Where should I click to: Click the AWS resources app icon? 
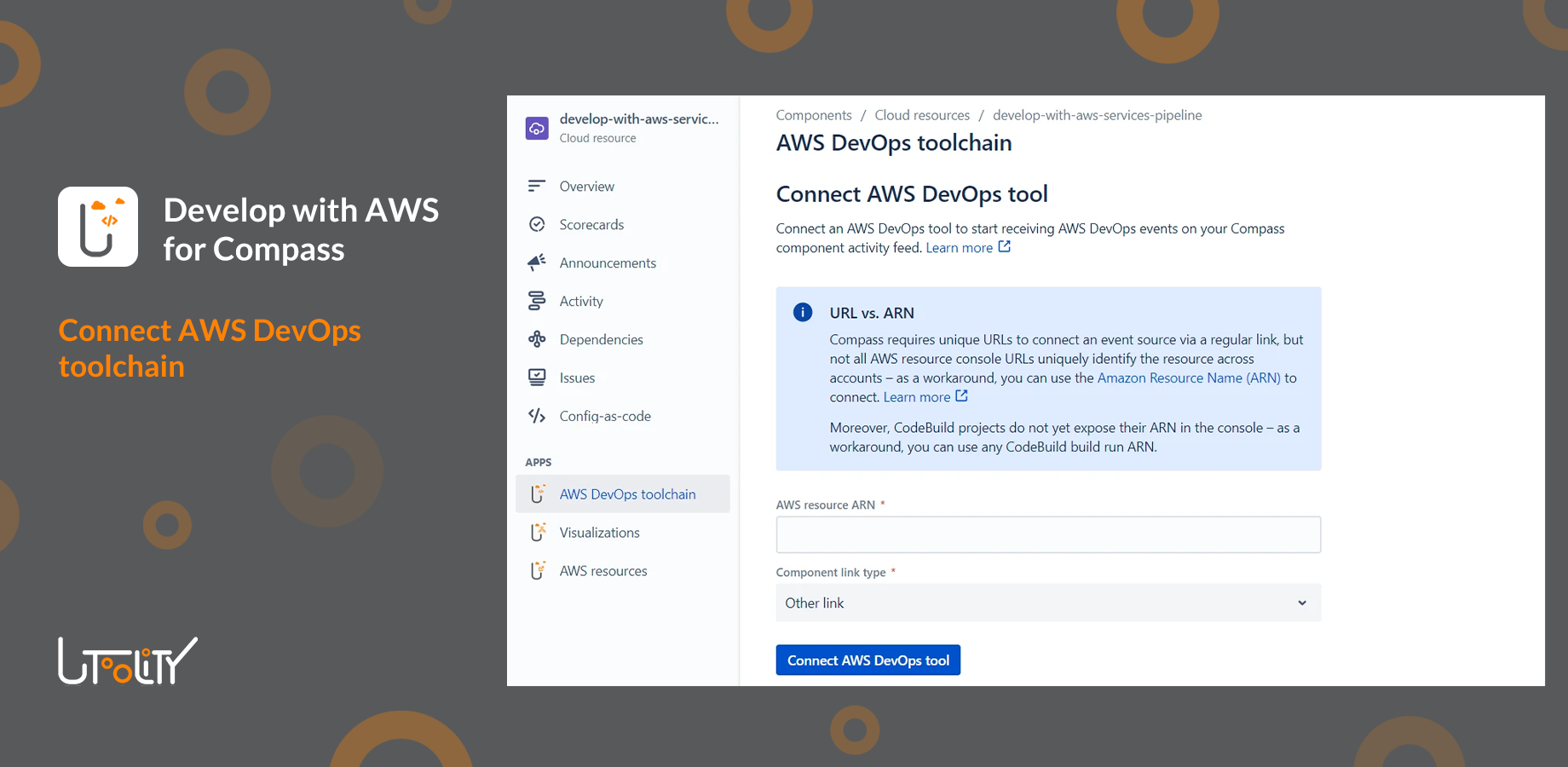538,570
